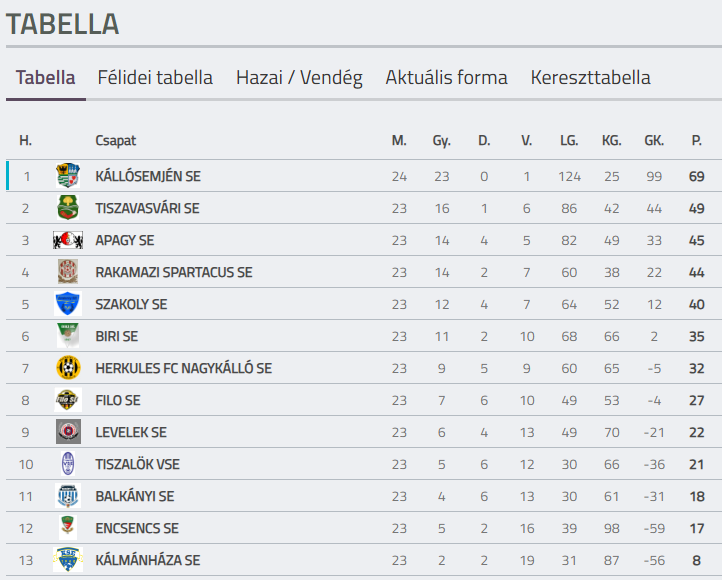Open the ENCSENCS SE team link

point(137,528)
